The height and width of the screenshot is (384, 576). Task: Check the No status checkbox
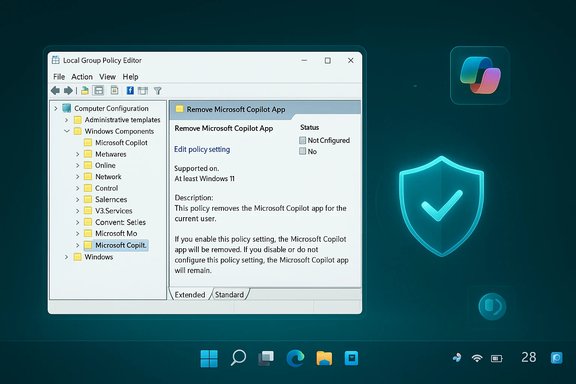tap(302, 151)
